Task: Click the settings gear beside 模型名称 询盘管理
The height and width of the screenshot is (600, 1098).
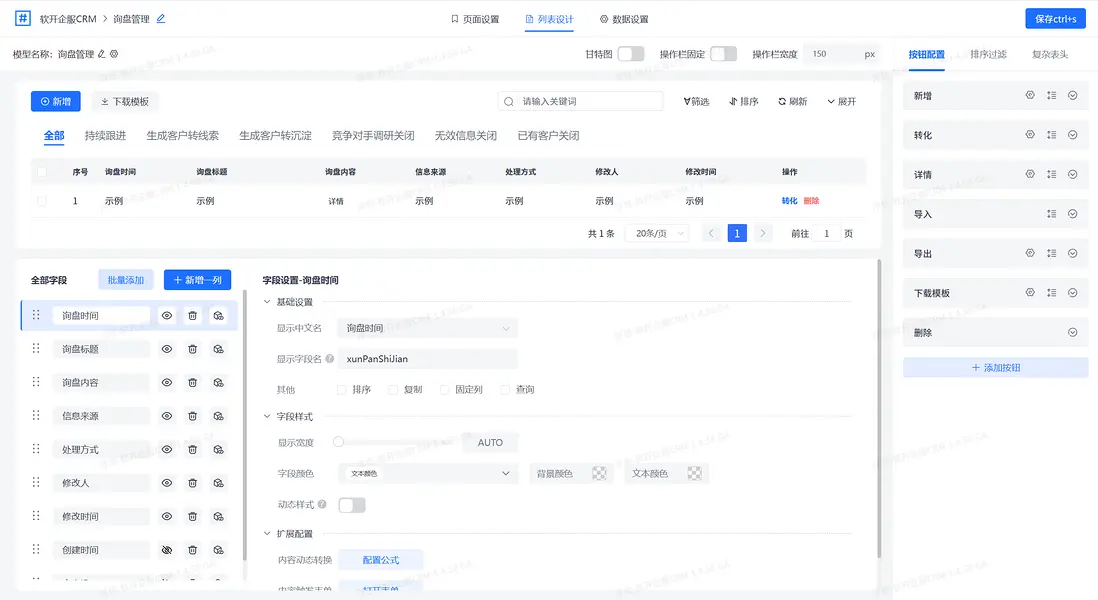Action: (x=113, y=54)
